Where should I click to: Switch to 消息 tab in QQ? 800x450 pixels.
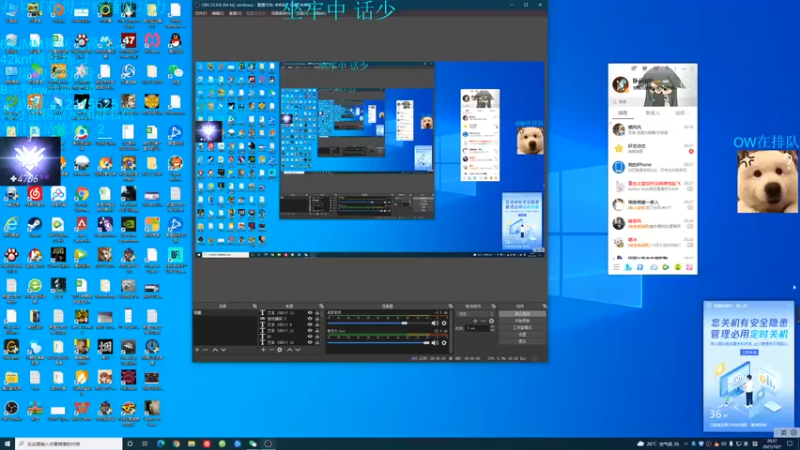622,113
